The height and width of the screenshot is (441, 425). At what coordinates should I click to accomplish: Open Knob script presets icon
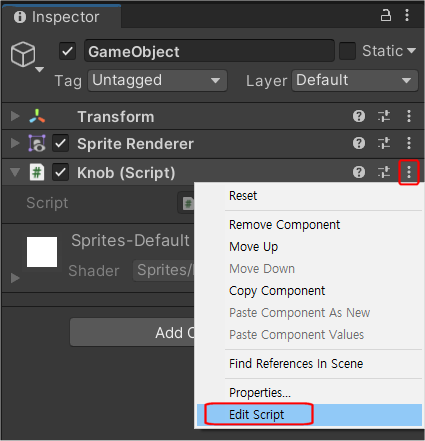(x=384, y=172)
